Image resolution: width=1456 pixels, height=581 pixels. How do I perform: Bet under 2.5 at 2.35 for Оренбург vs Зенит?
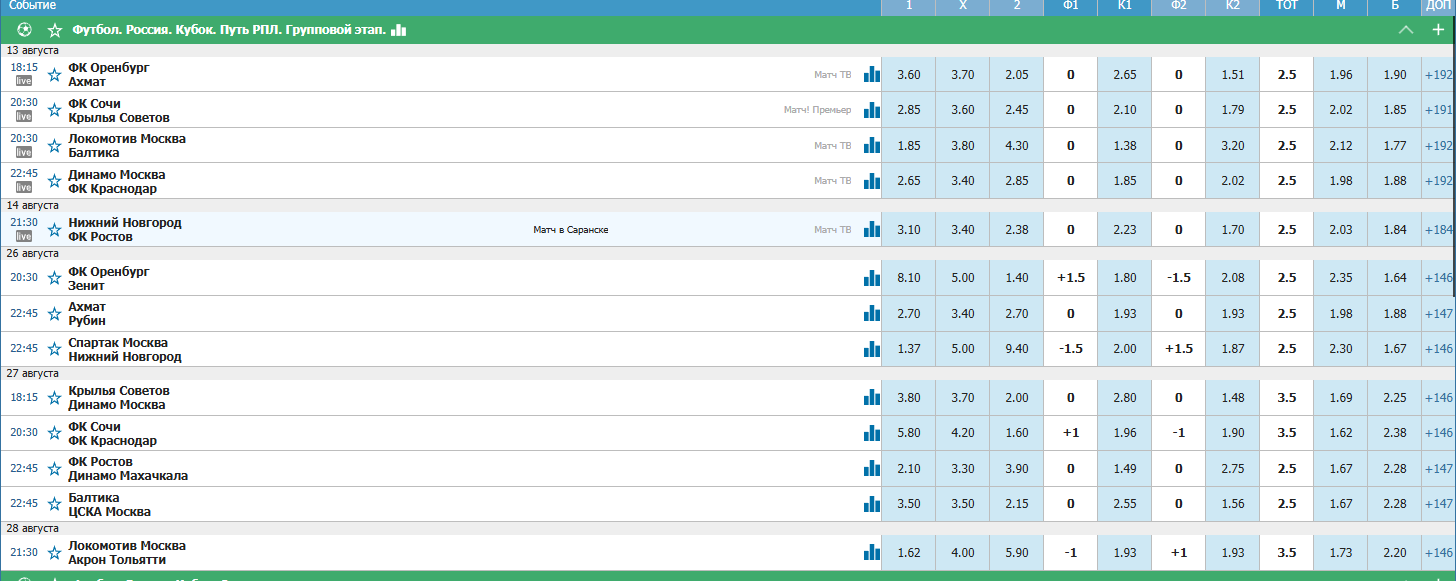click(1341, 278)
